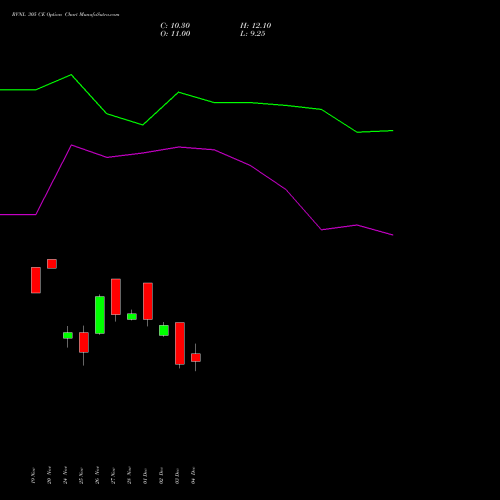500x500 pixels.
Task: Click the RVNL 305 CE Options chart title
Action: 65,15
